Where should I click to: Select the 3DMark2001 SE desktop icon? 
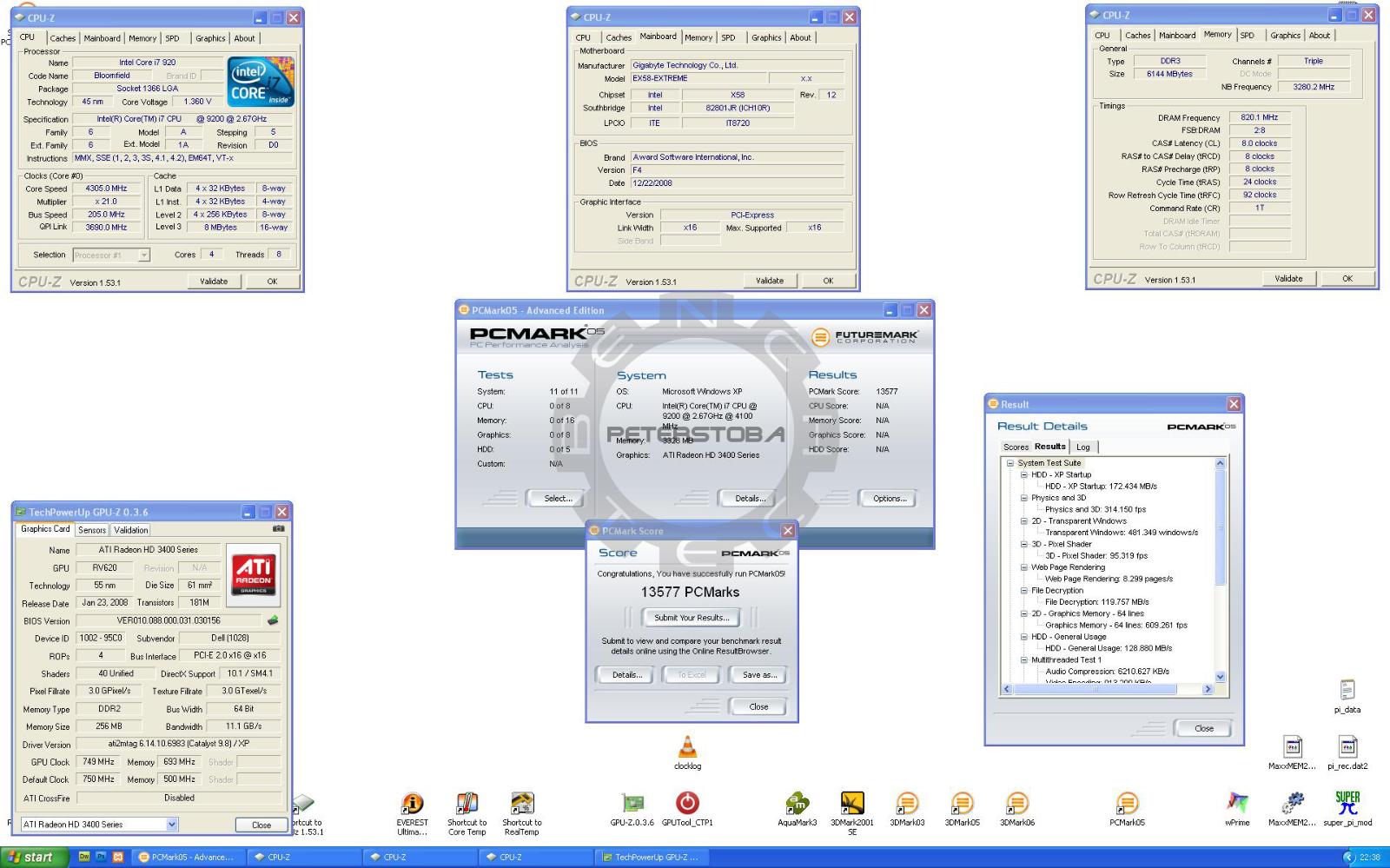[x=852, y=804]
